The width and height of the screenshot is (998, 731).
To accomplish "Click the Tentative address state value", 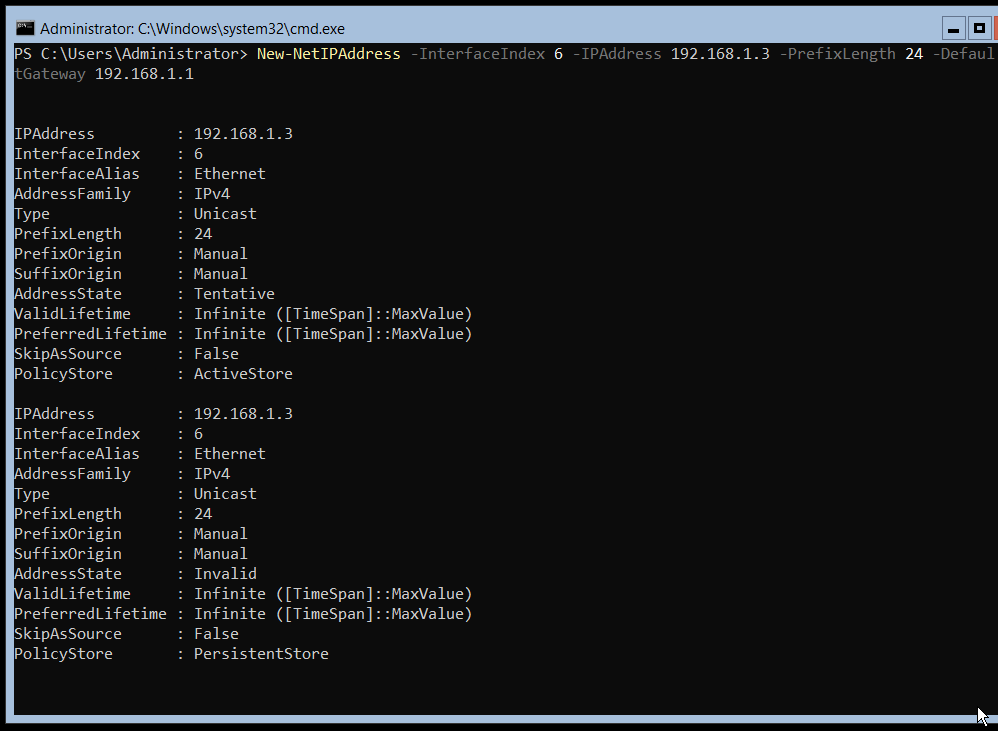I will pos(234,294).
